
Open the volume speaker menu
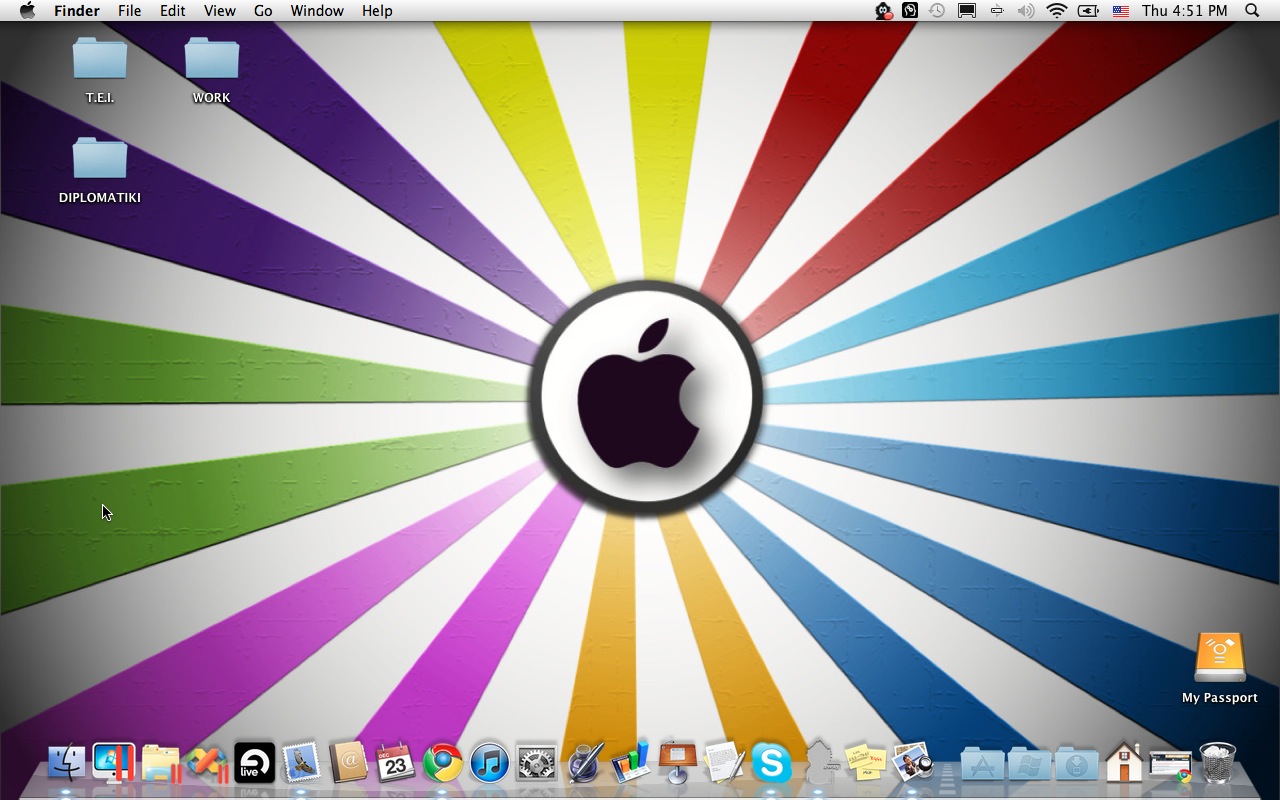(x=1026, y=11)
